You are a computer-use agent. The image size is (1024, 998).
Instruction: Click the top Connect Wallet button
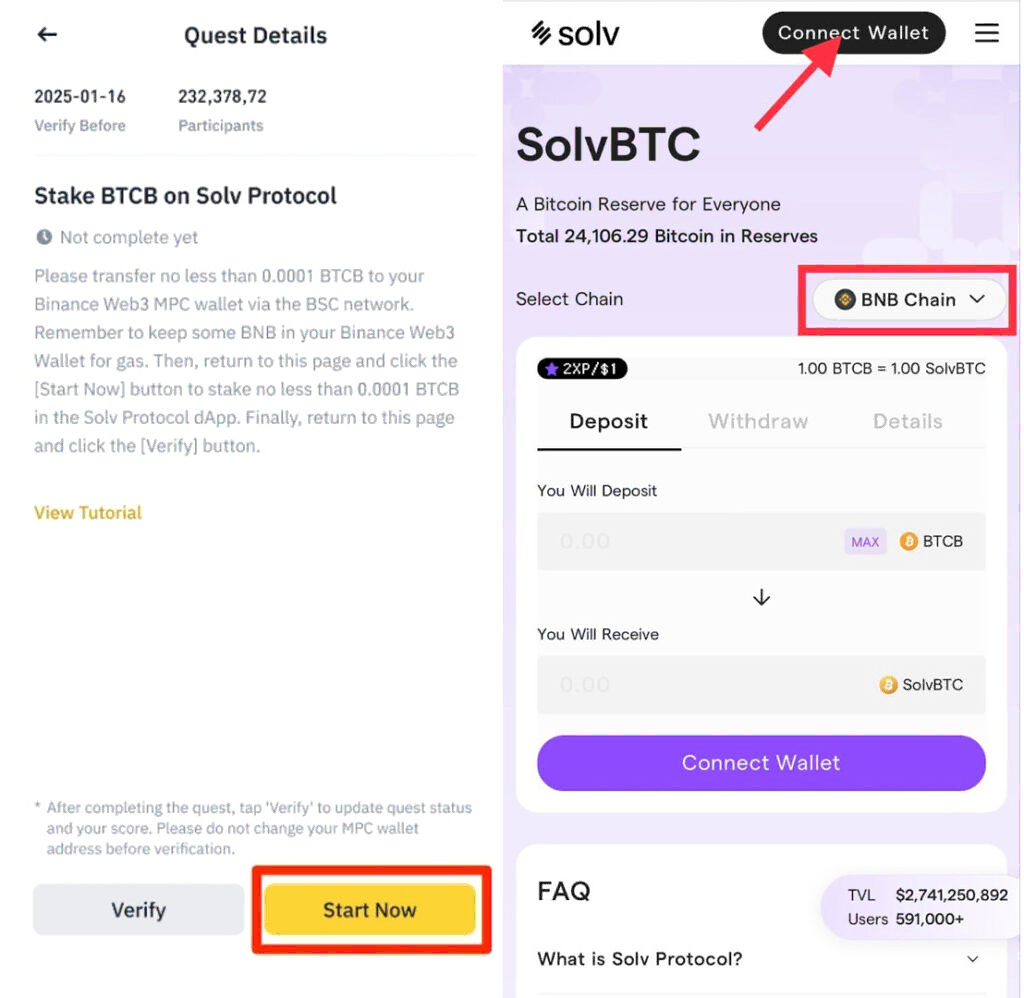tap(853, 33)
